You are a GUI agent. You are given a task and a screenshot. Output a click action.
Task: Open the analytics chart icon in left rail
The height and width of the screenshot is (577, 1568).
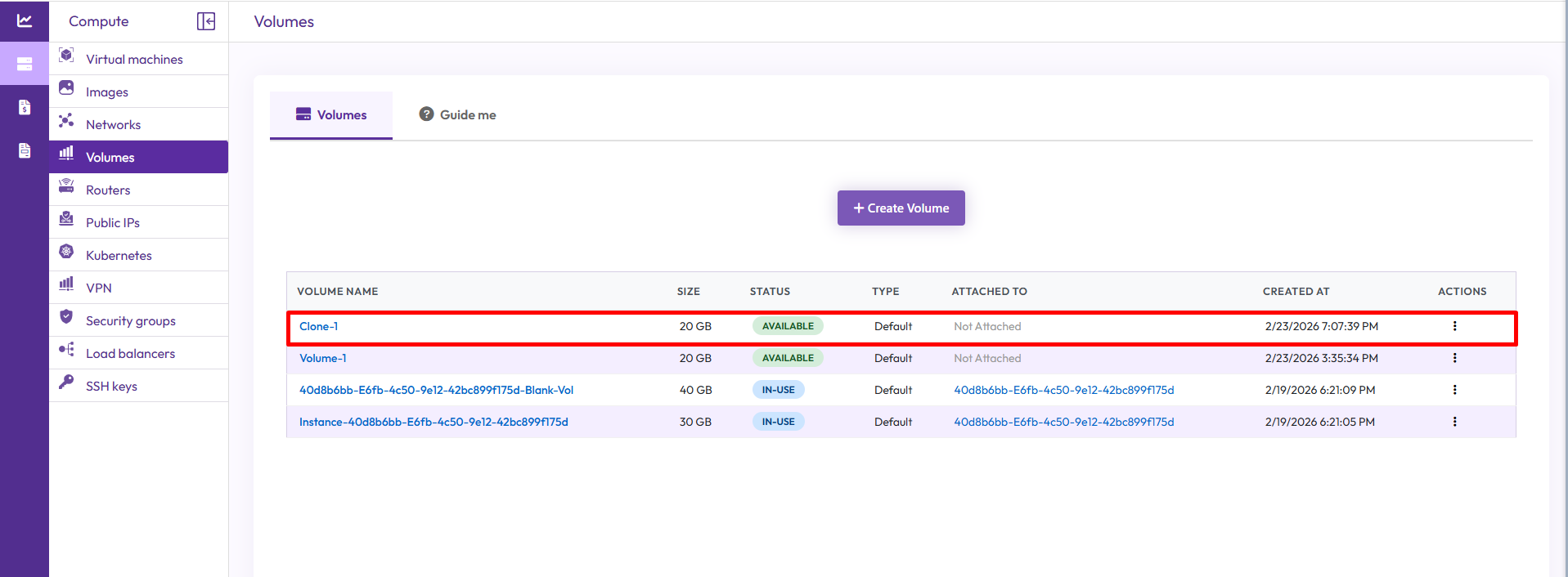coord(25,20)
